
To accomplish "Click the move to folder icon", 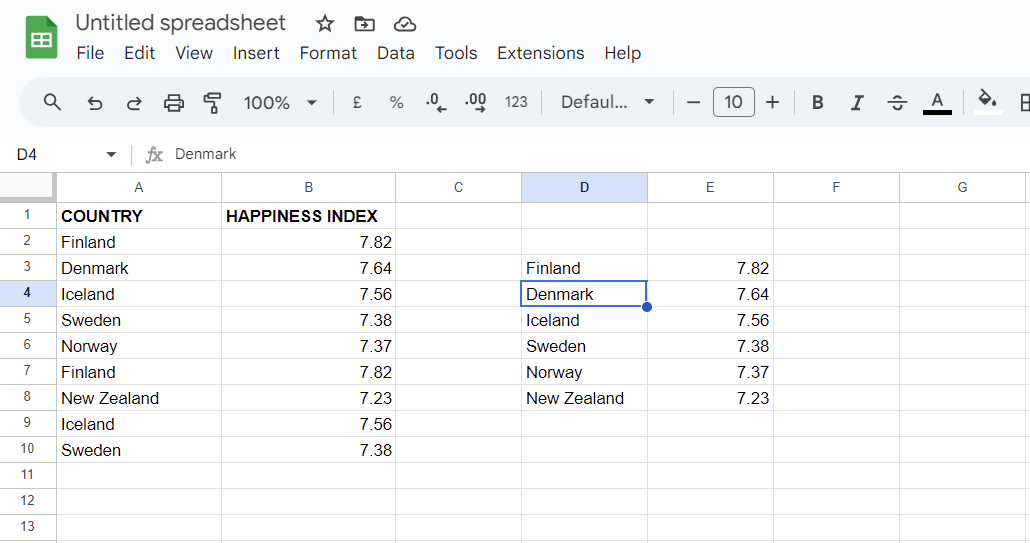I will pos(365,24).
